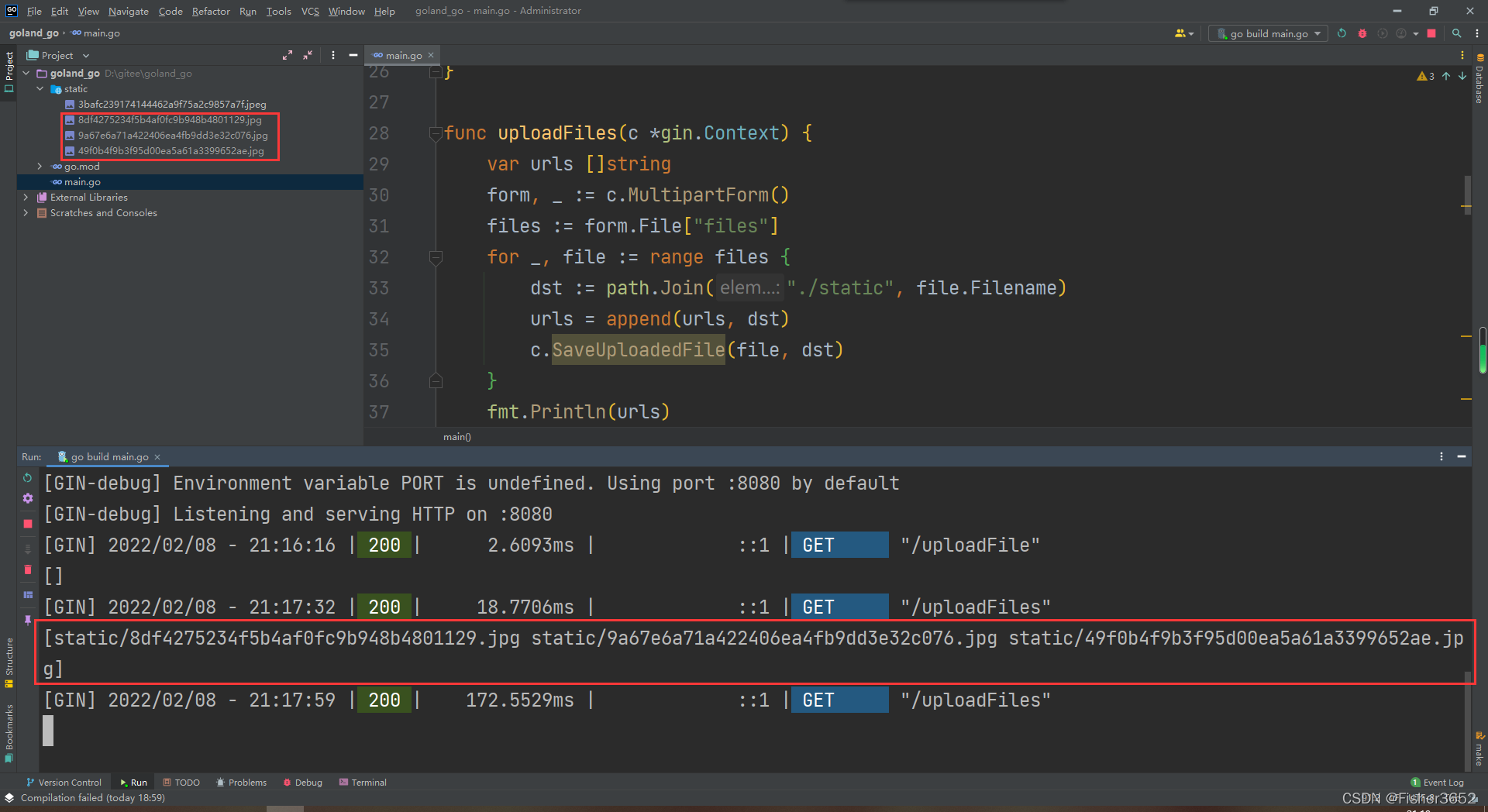1488x812 pixels.
Task: Open go build main.go run configuration dropdown
Action: point(1268,33)
